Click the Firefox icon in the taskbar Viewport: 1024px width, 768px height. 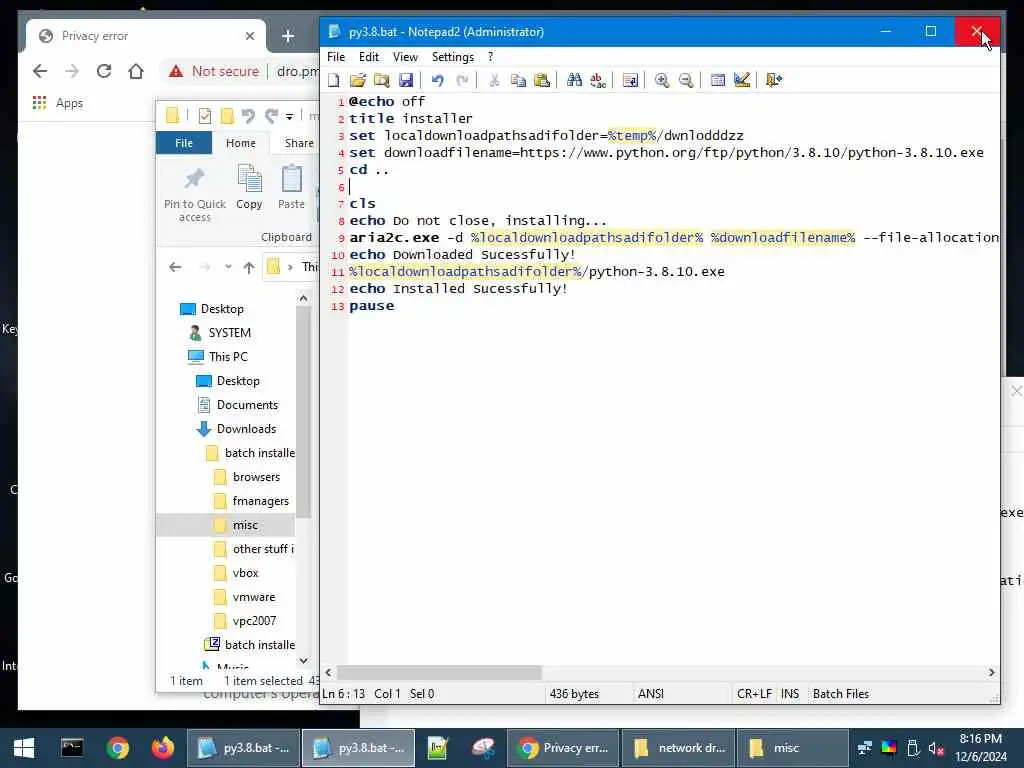tap(163, 748)
